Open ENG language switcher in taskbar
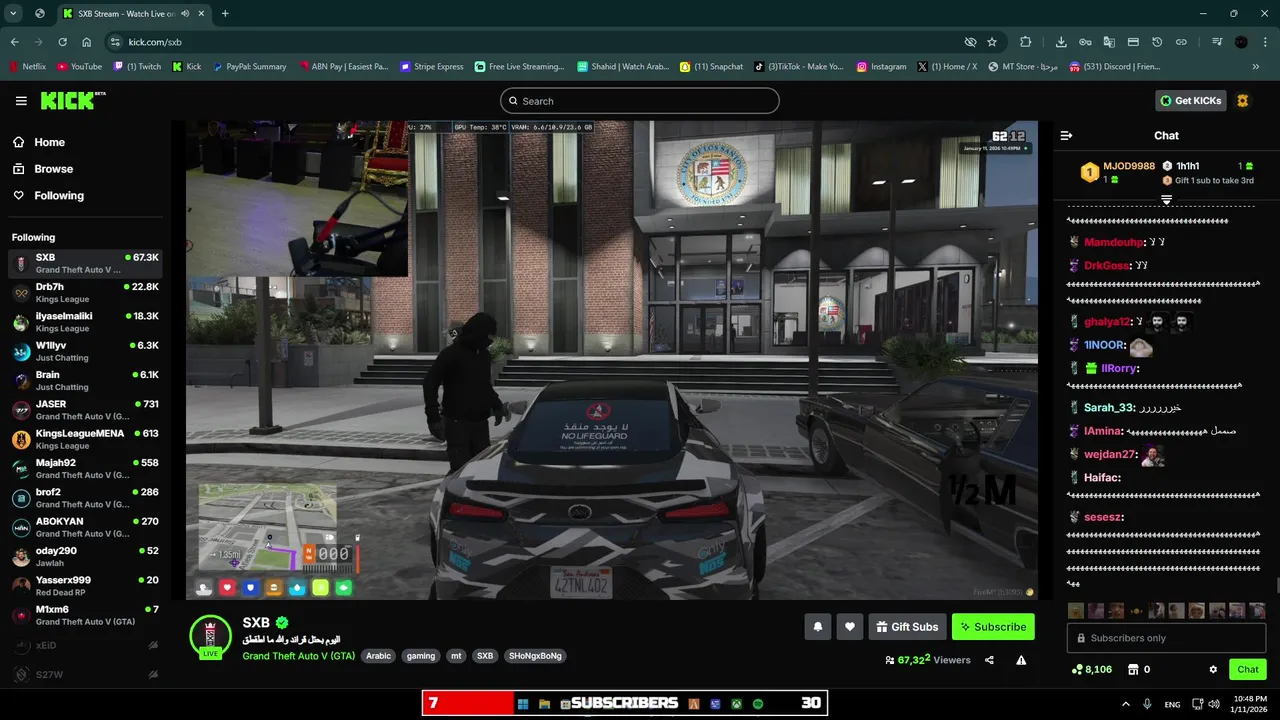This screenshot has width=1280, height=720. (x=1172, y=704)
